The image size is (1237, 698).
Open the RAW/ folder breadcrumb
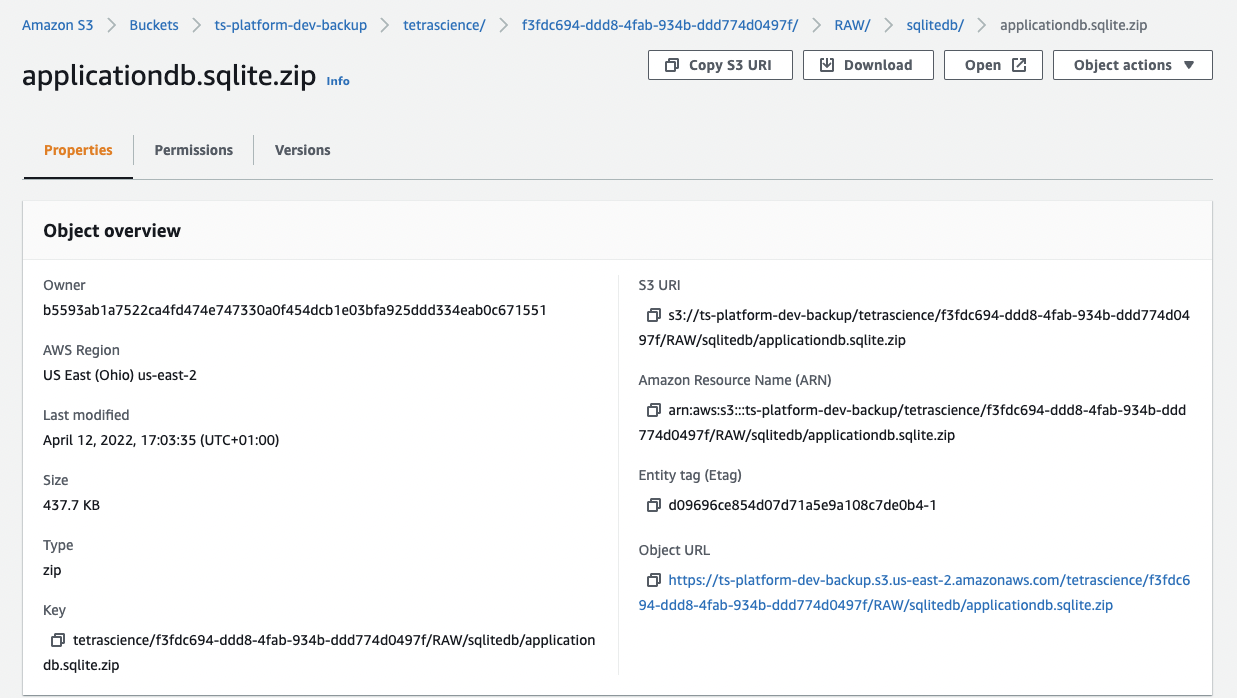click(x=852, y=24)
